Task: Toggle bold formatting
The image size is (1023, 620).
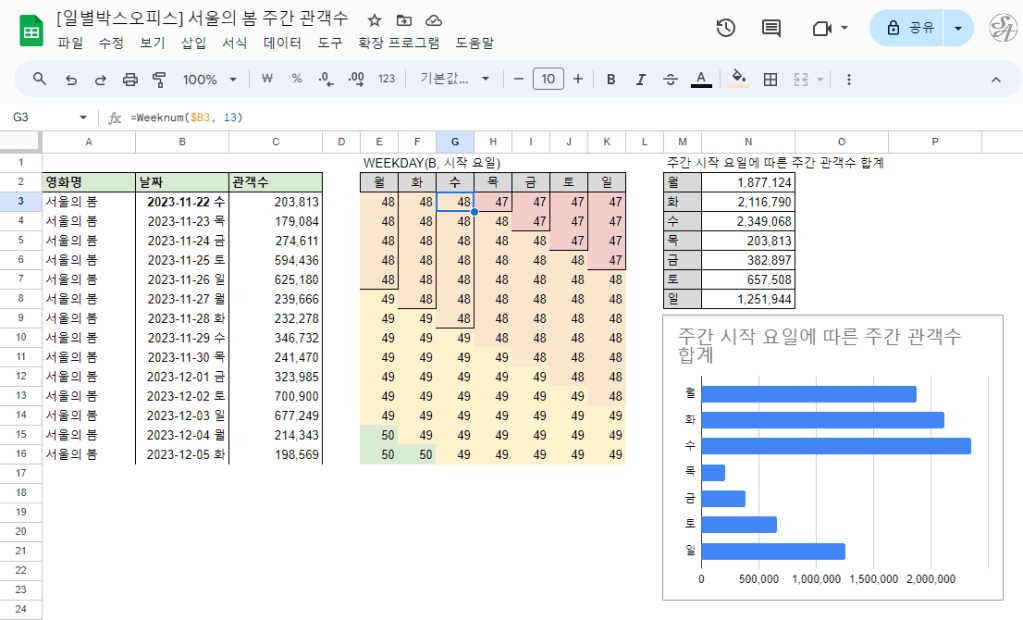Action: pos(611,79)
